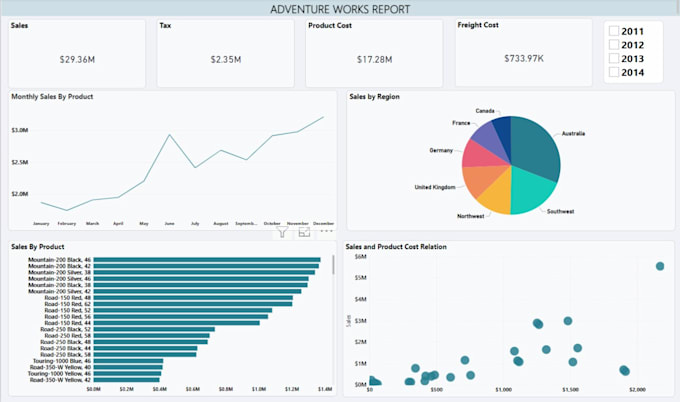
Task: Click the Product Cost card value
Action: (374, 60)
